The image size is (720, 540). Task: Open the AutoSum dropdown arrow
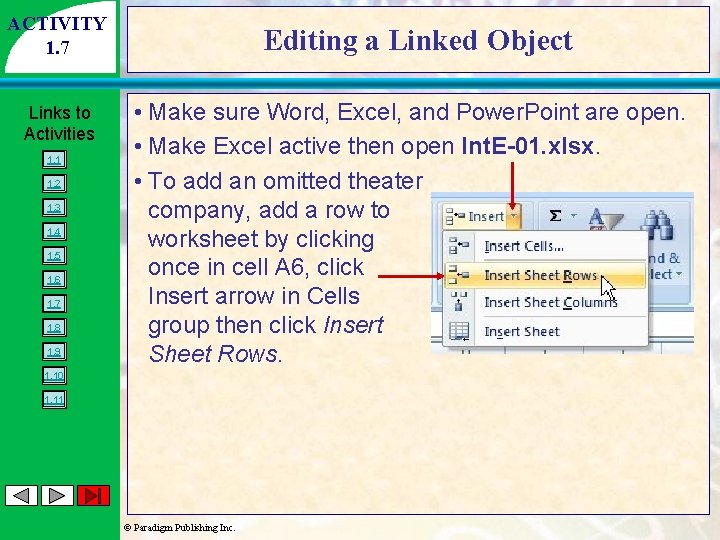tap(573, 215)
